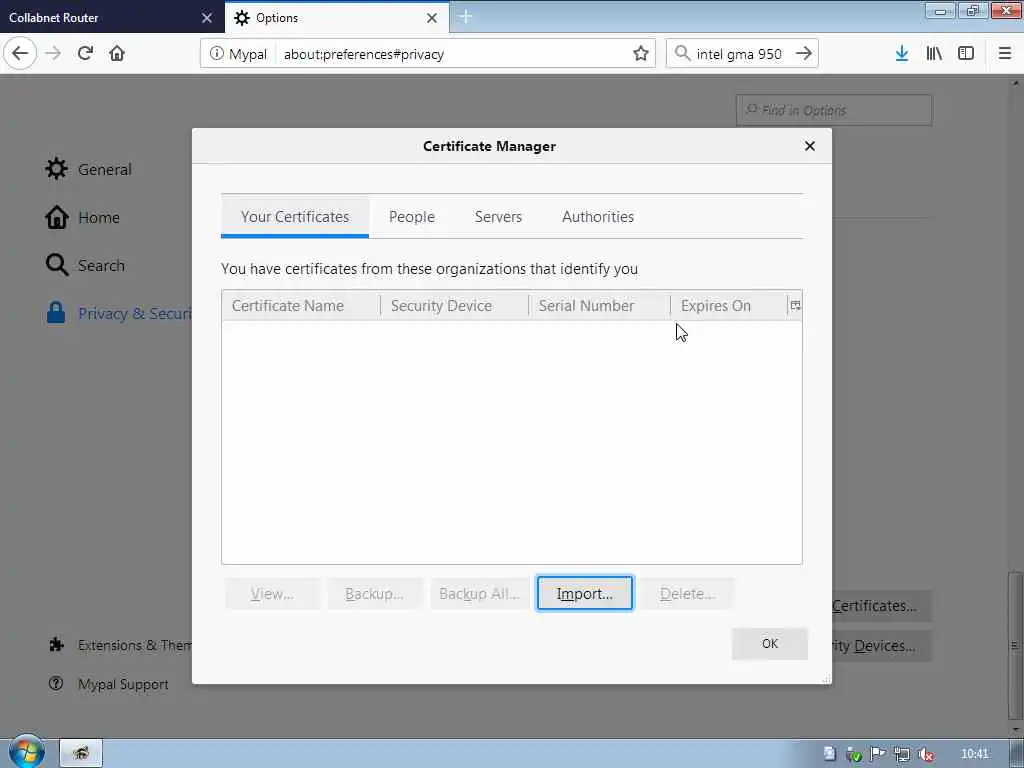
Task: Select the Your Certificates tab
Action: coord(295,217)
